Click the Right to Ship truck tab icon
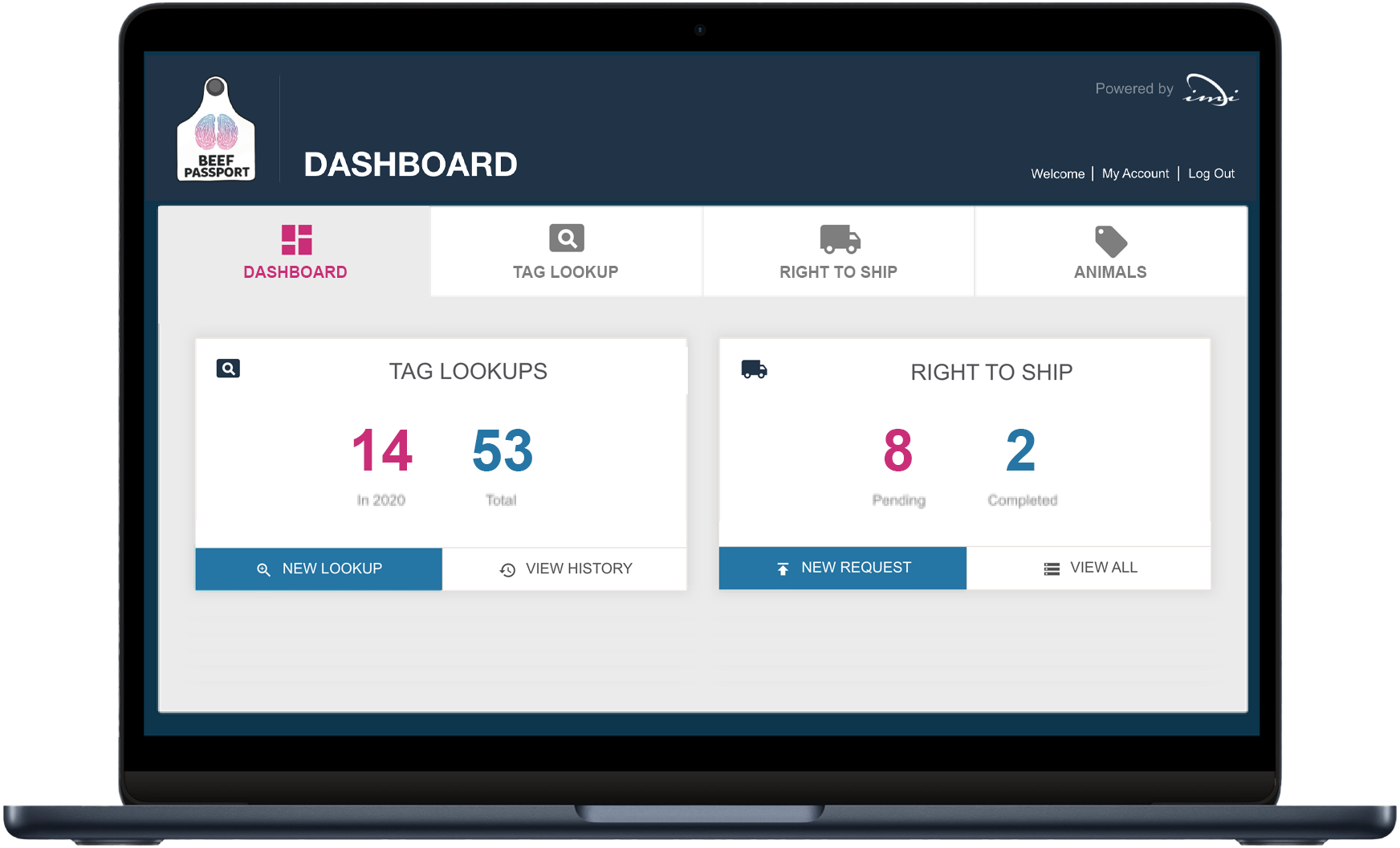The height and width of the screenshot is (848, 1400). (839, 238)
